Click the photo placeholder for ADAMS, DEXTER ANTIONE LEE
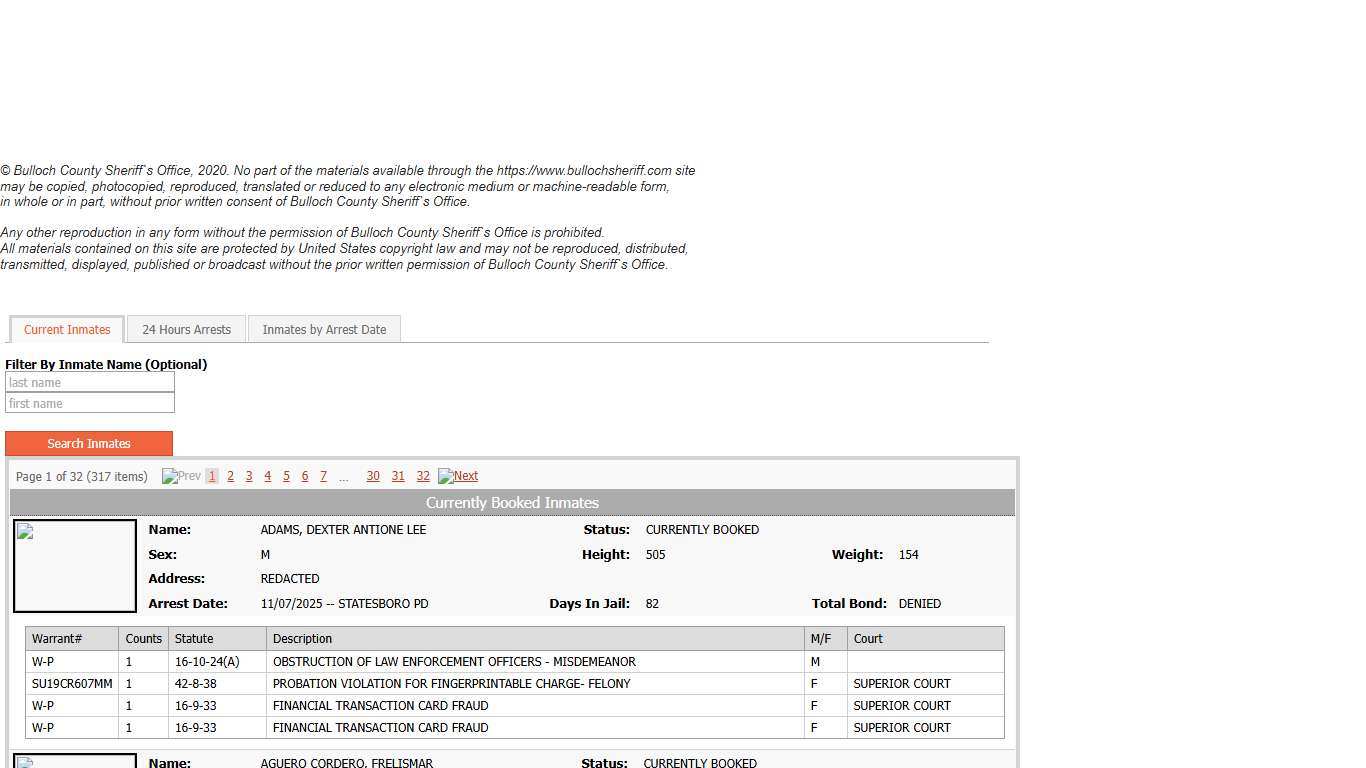Screen dimensions: 1366x768 click(x=74, y=565)
